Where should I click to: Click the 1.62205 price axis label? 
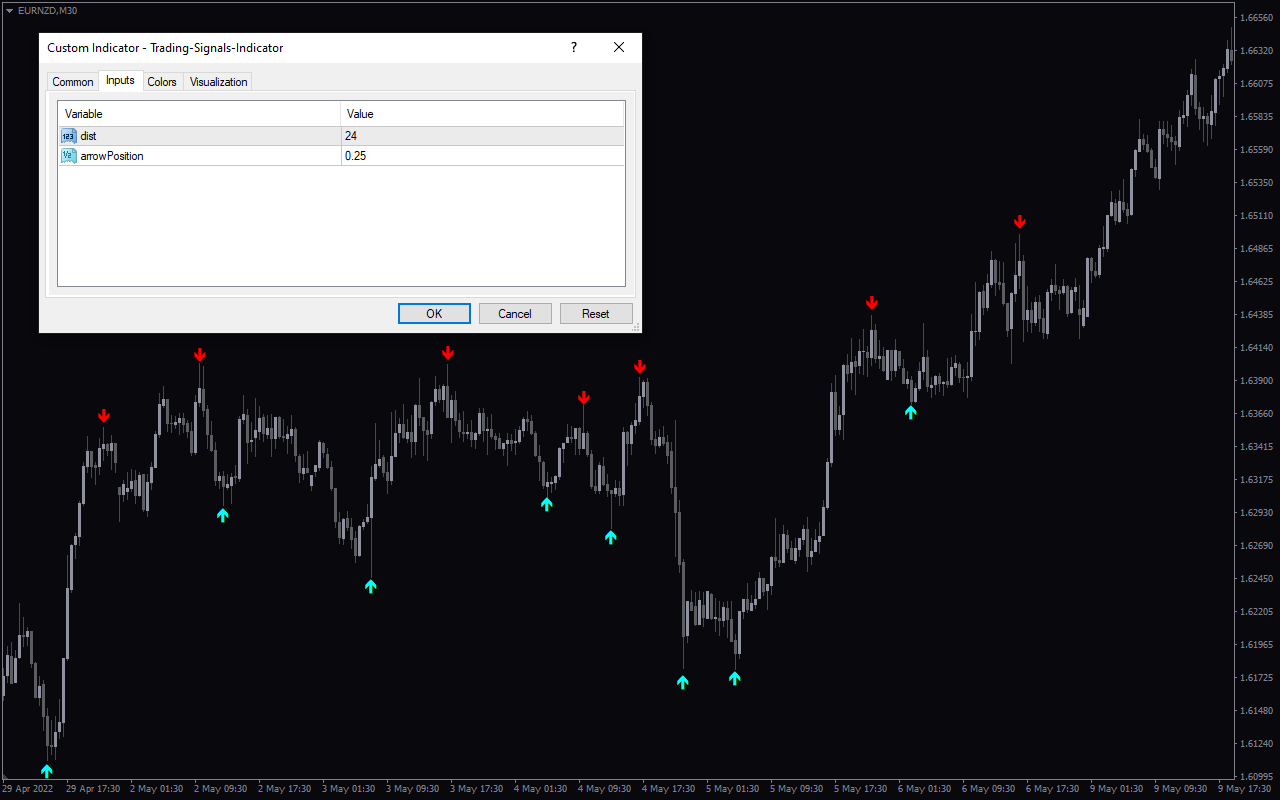[x=1258, y=611]
